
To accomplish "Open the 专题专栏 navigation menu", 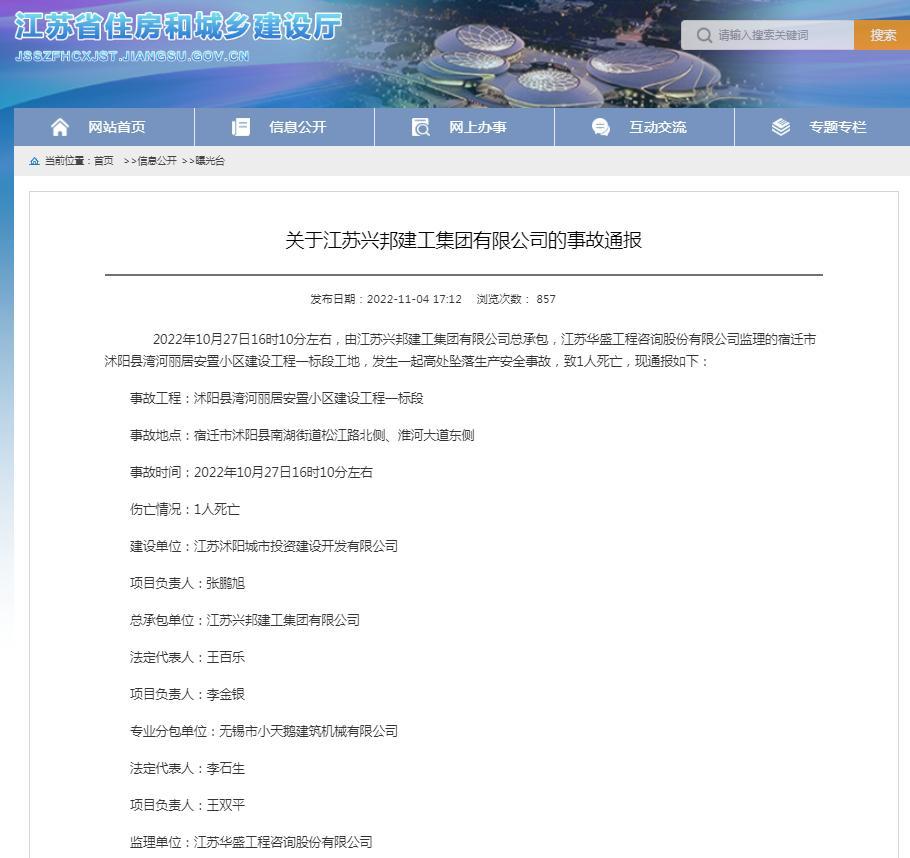I will click(x=822, y=127).
